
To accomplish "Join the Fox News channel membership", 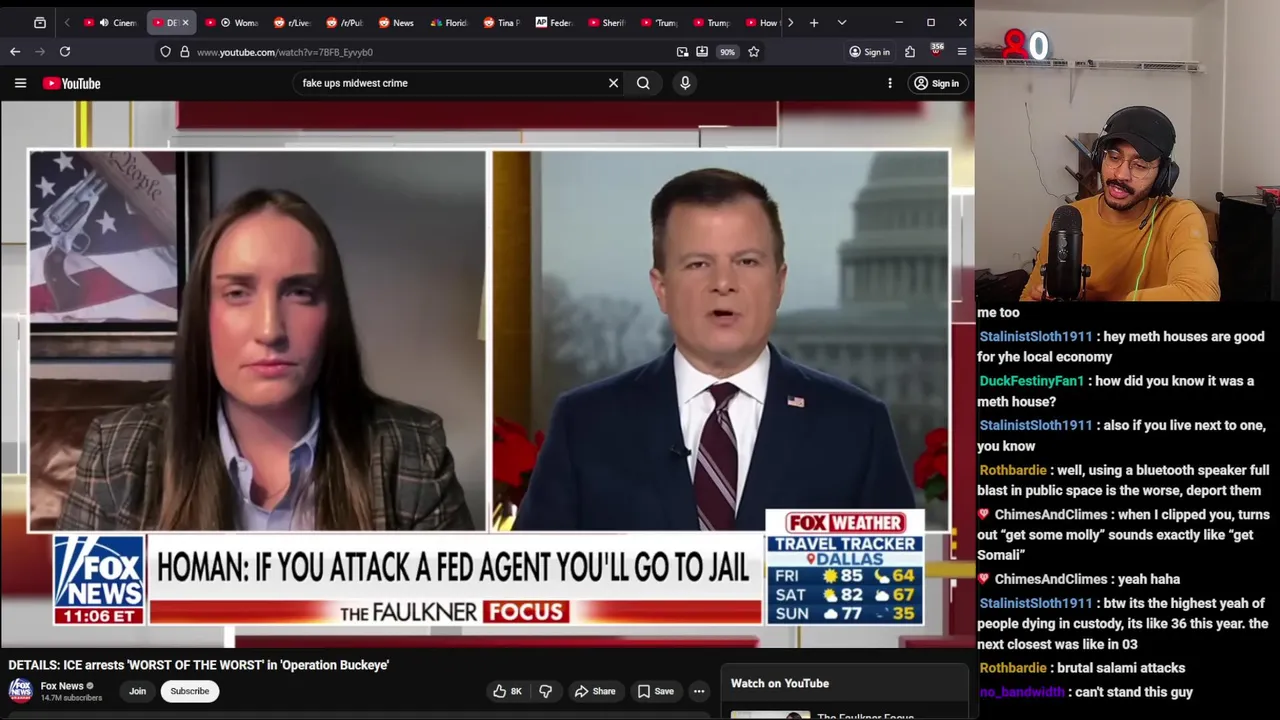I will click(137, 691).
